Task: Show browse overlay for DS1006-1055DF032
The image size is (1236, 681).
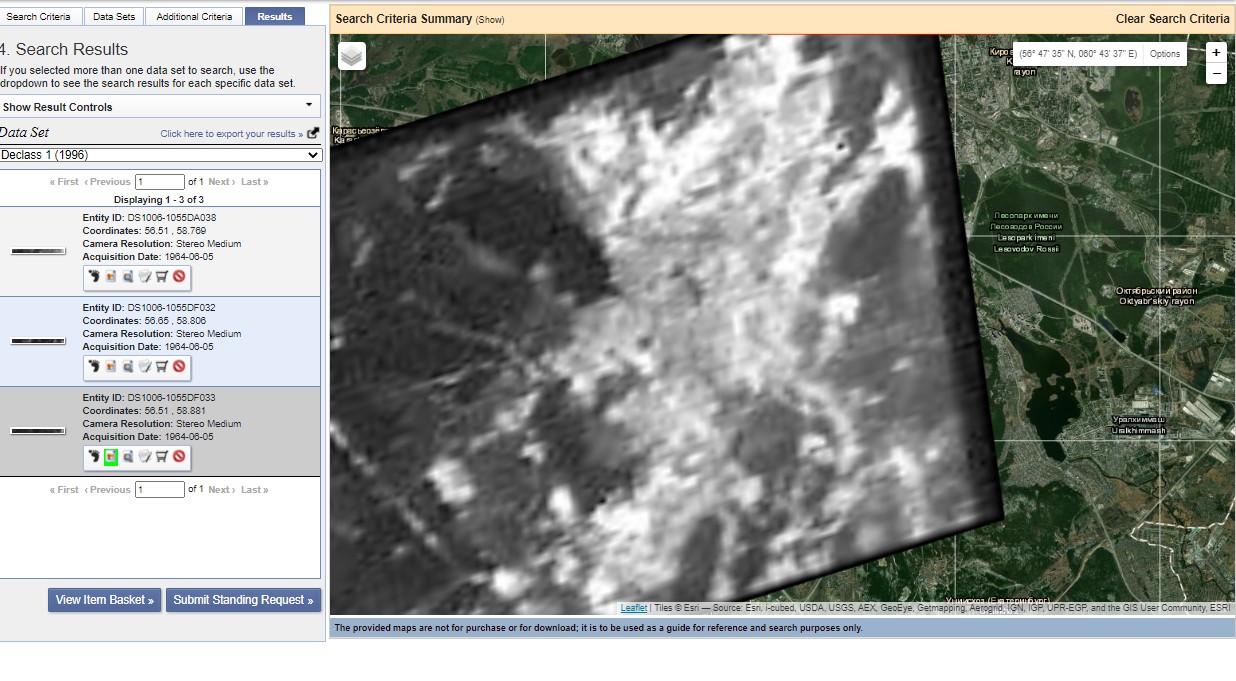Action: point(111,367)
